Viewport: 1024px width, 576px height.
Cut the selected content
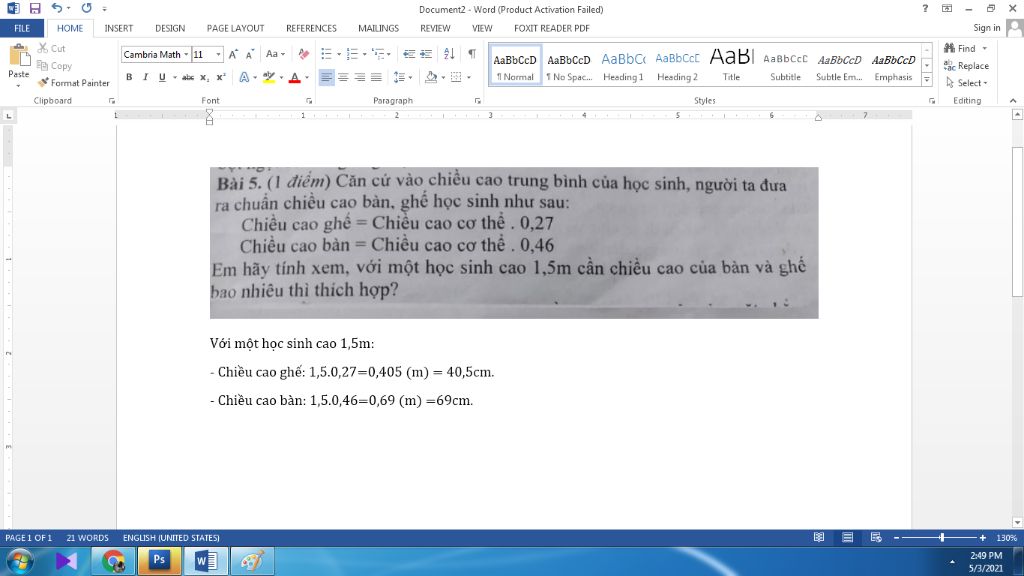click(x=52, y=48)
